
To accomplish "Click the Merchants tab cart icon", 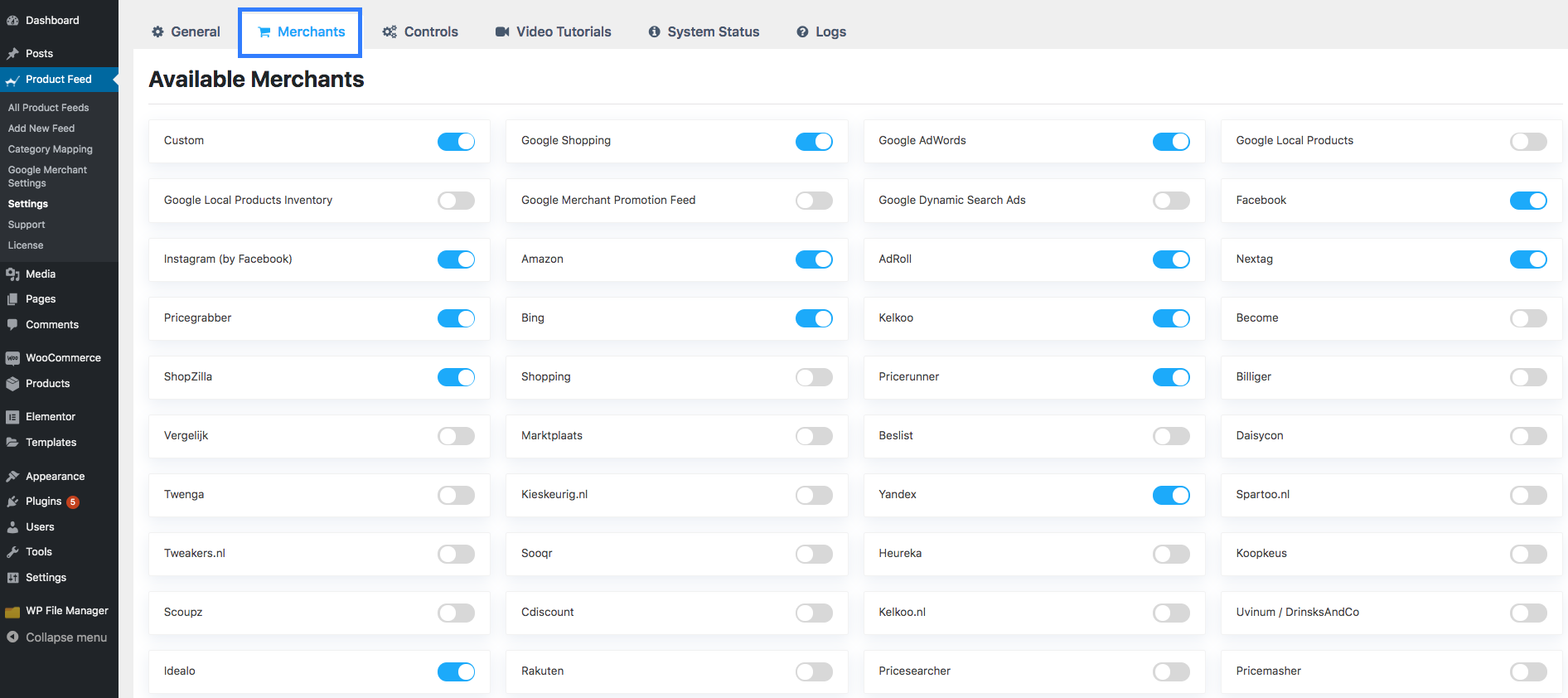I will 264,32.
